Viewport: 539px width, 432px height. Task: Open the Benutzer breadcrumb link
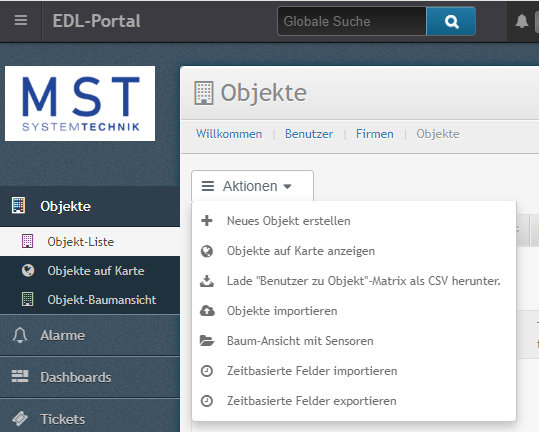pyautogui.click(x=309, y=134)
